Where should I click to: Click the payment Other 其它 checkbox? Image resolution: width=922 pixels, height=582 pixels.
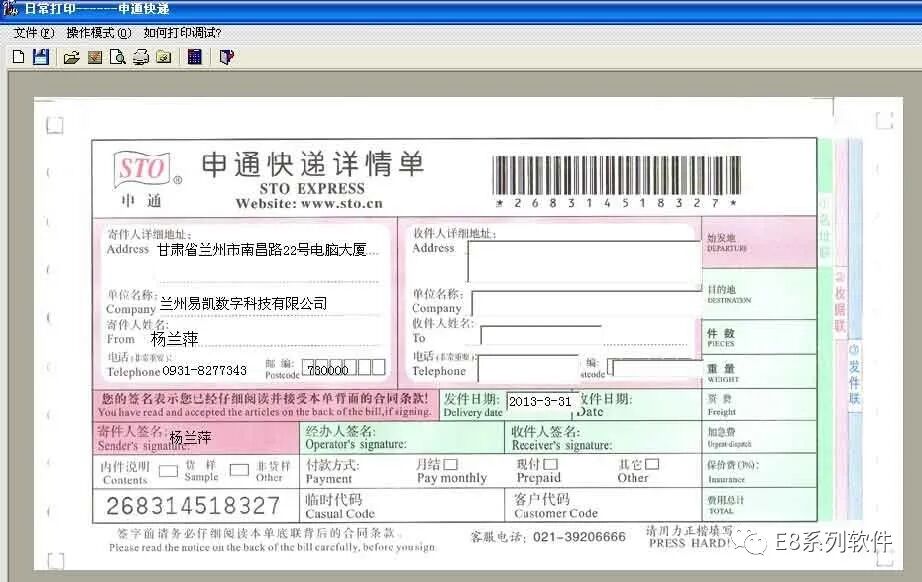[652, 464]
